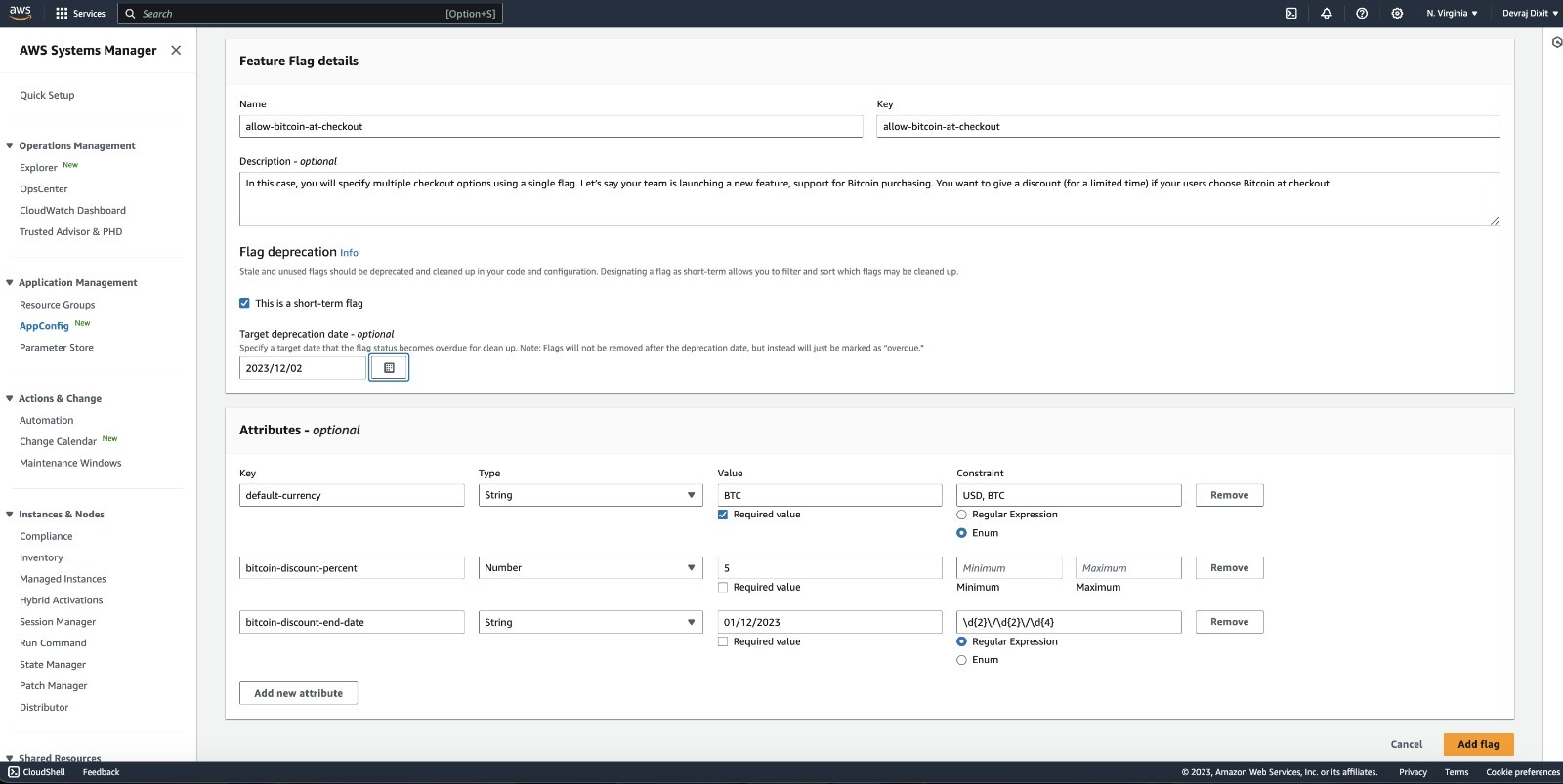Remove the bitcoin-discount-percent attribute
1563x784 pixels.
point(1229,568)
